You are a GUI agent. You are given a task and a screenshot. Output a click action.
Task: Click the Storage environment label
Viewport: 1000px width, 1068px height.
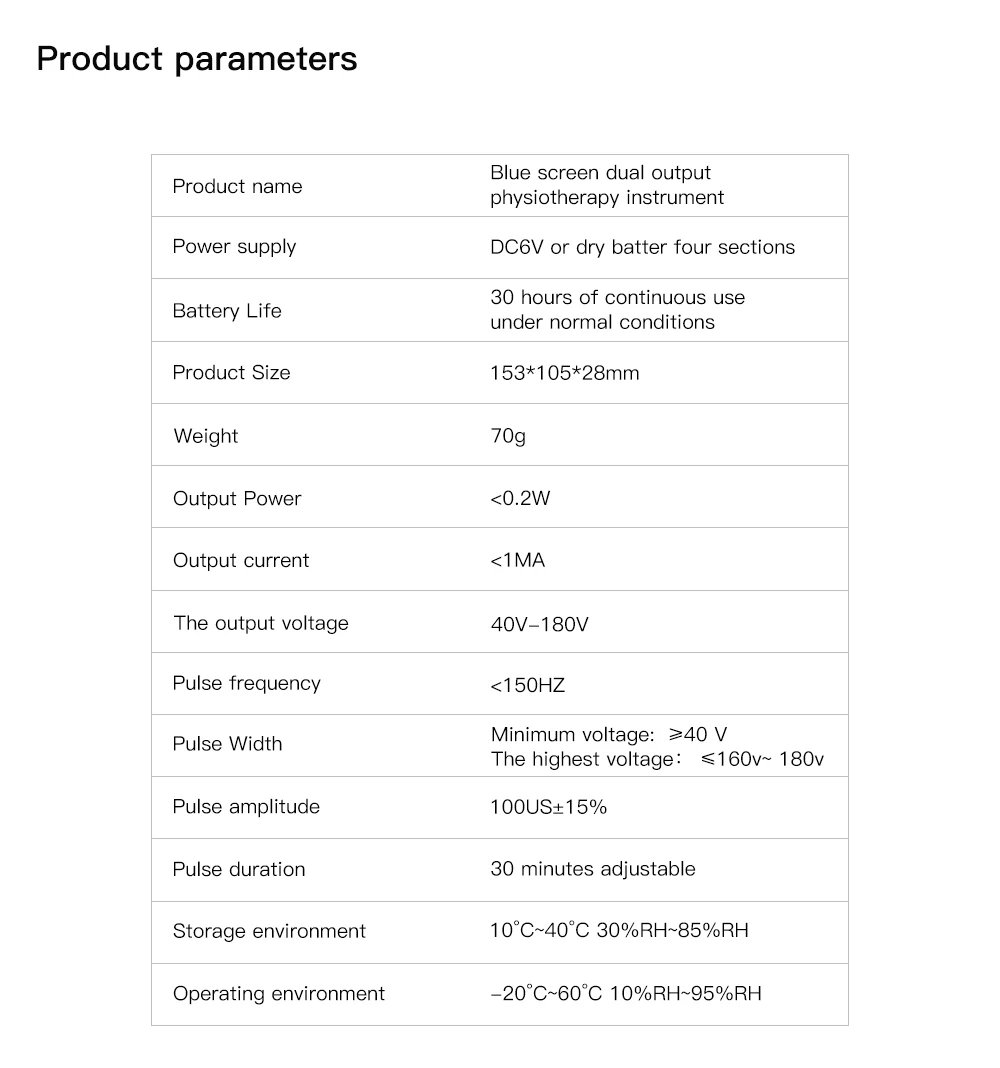click(269, 931)
